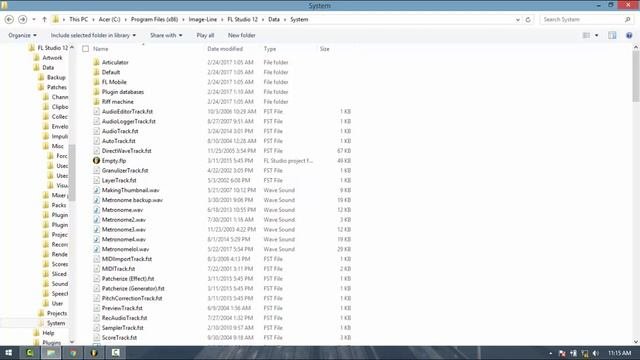
Task: Open the Misc folder in tree
Action: 58,146
